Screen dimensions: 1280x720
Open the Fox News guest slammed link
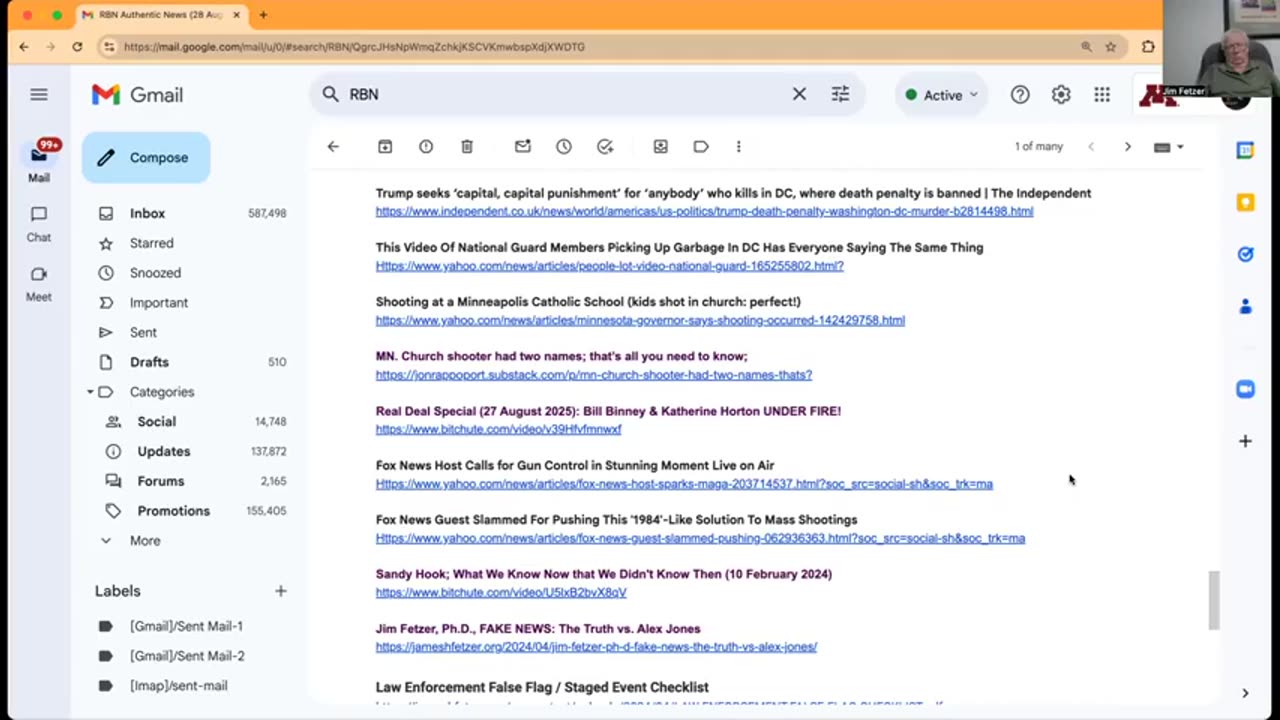pyautogui.click(x=700, y=538)
